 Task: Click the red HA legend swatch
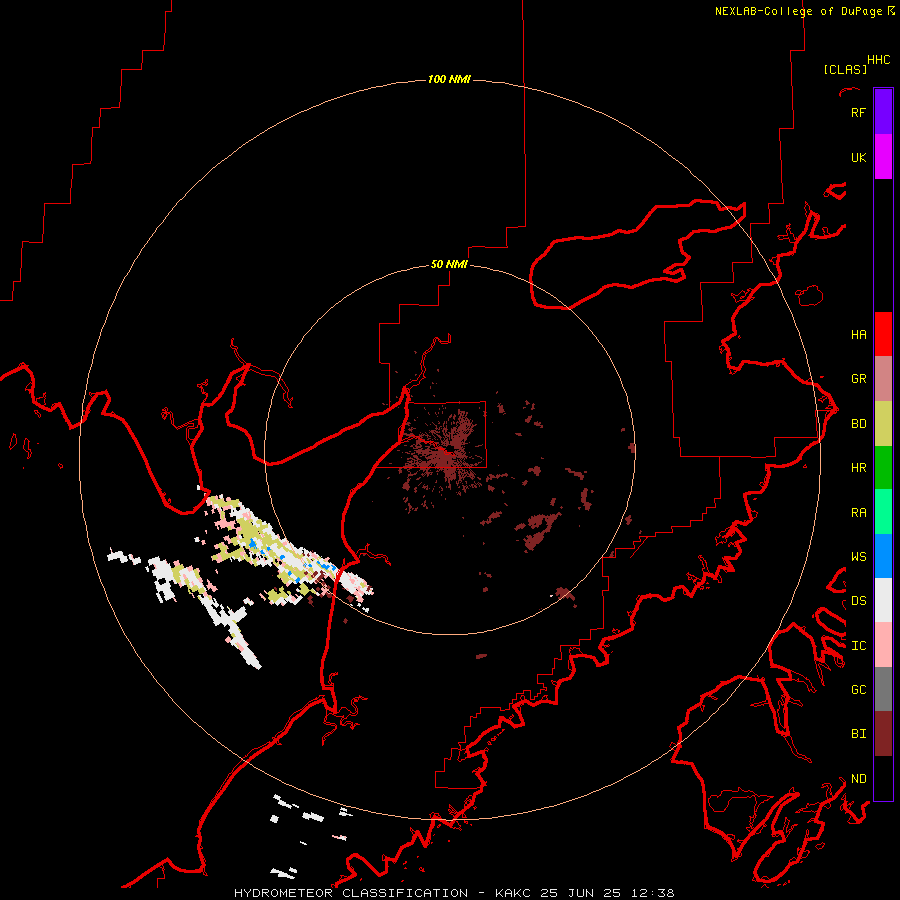[883, 334]
